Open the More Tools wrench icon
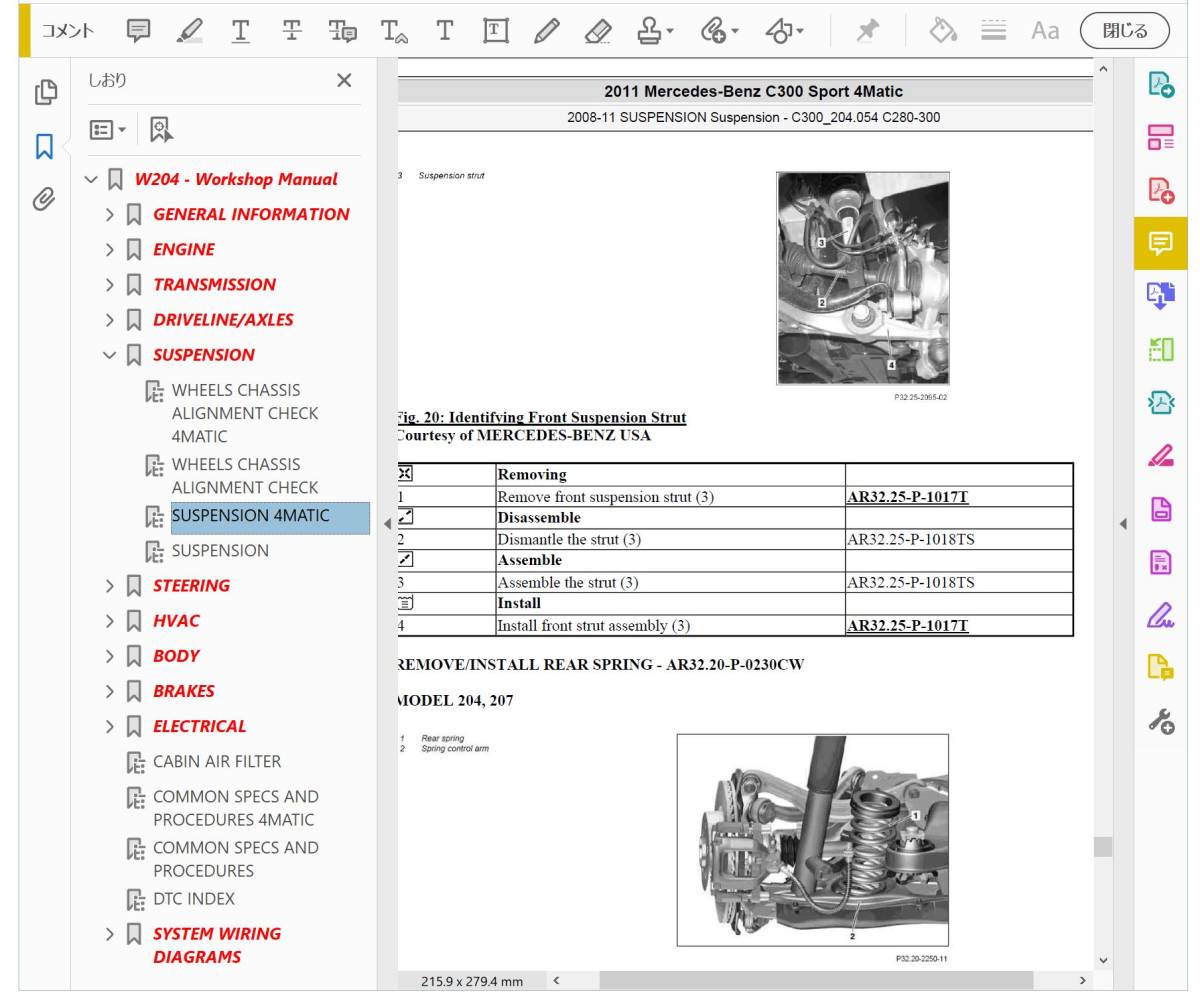The width and height of the screenshot is (1200, 1006). [1160, 720]
